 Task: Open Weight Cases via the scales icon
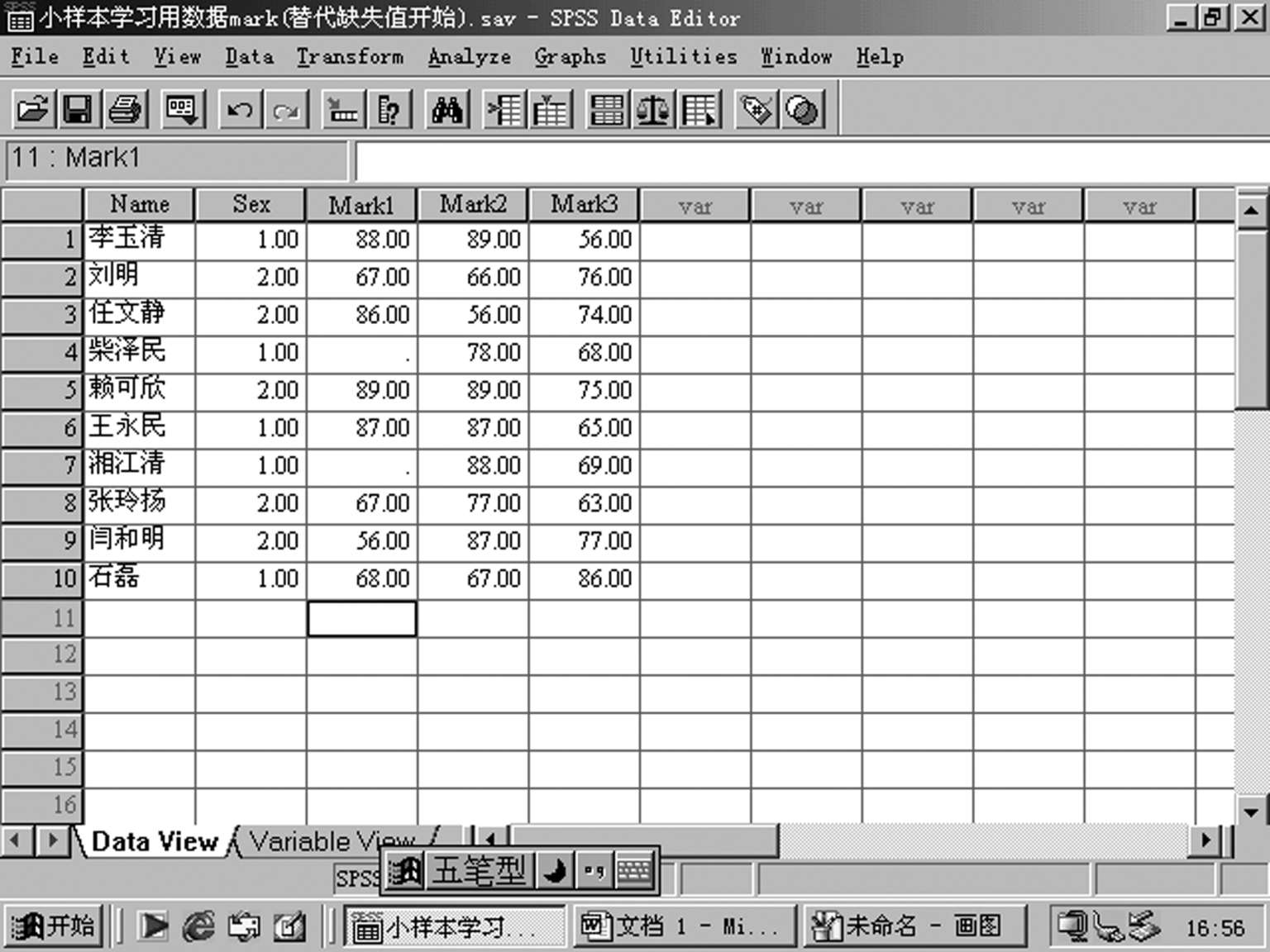pos(653,109)
